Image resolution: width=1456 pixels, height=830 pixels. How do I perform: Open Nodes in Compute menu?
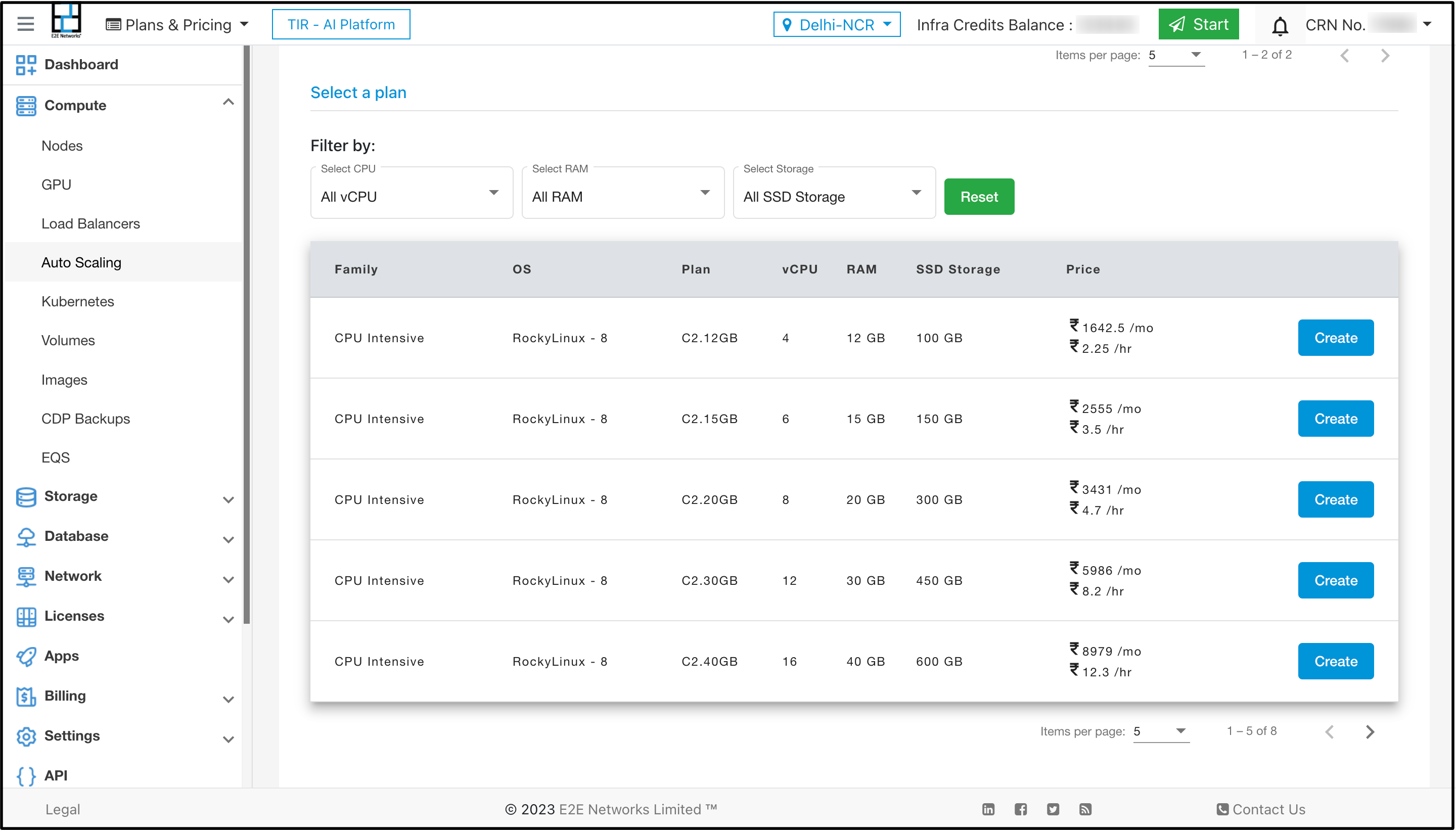62,146
